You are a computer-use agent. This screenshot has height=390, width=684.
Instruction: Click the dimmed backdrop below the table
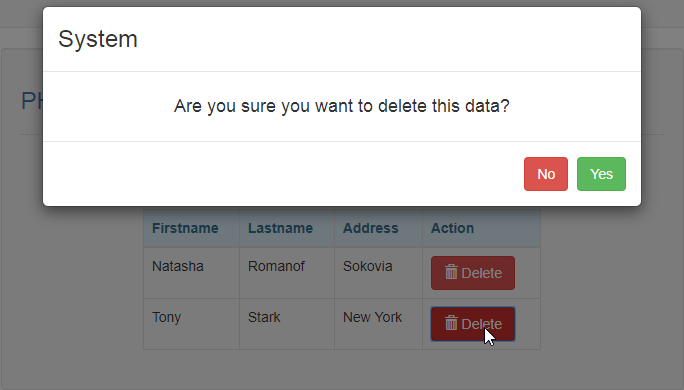coord(342,371)
